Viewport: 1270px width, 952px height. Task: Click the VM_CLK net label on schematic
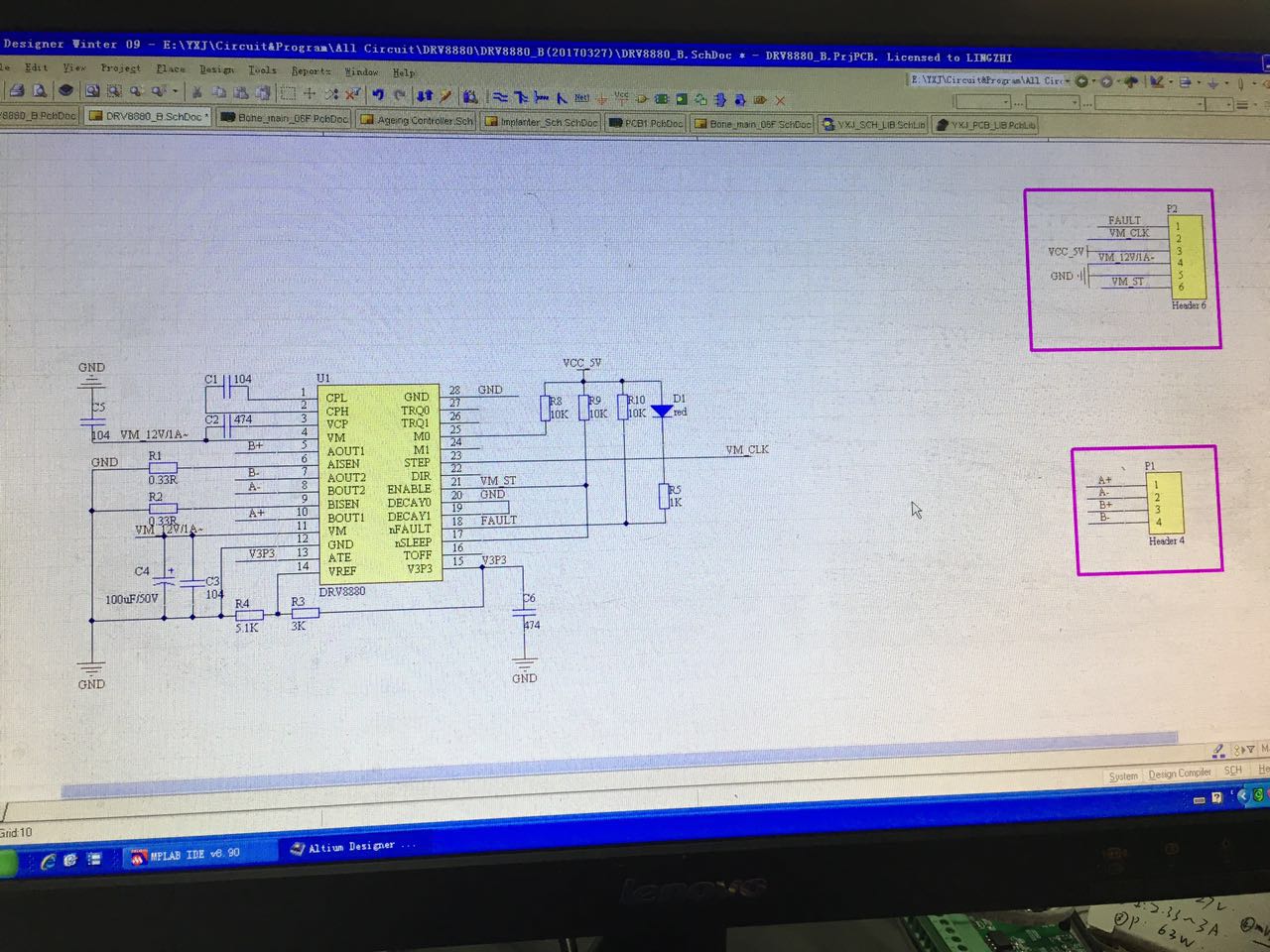tap(747, 450)
